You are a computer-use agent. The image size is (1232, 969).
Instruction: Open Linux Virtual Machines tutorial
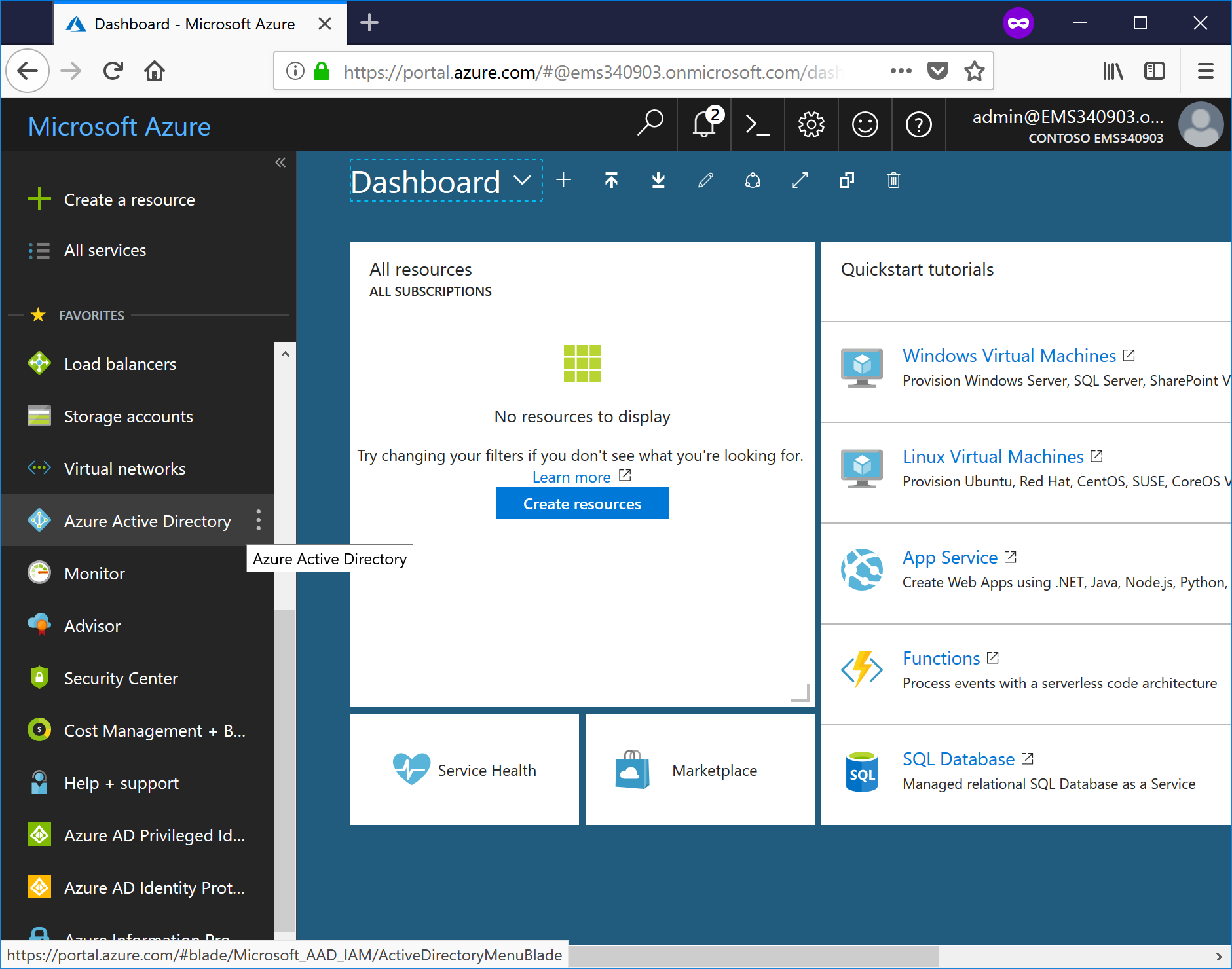[993, 456]
